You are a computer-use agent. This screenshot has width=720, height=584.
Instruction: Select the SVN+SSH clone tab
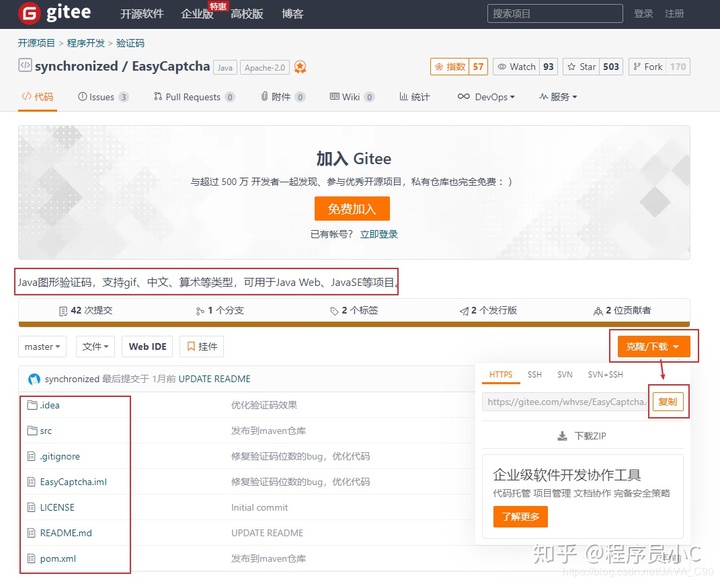605,375
